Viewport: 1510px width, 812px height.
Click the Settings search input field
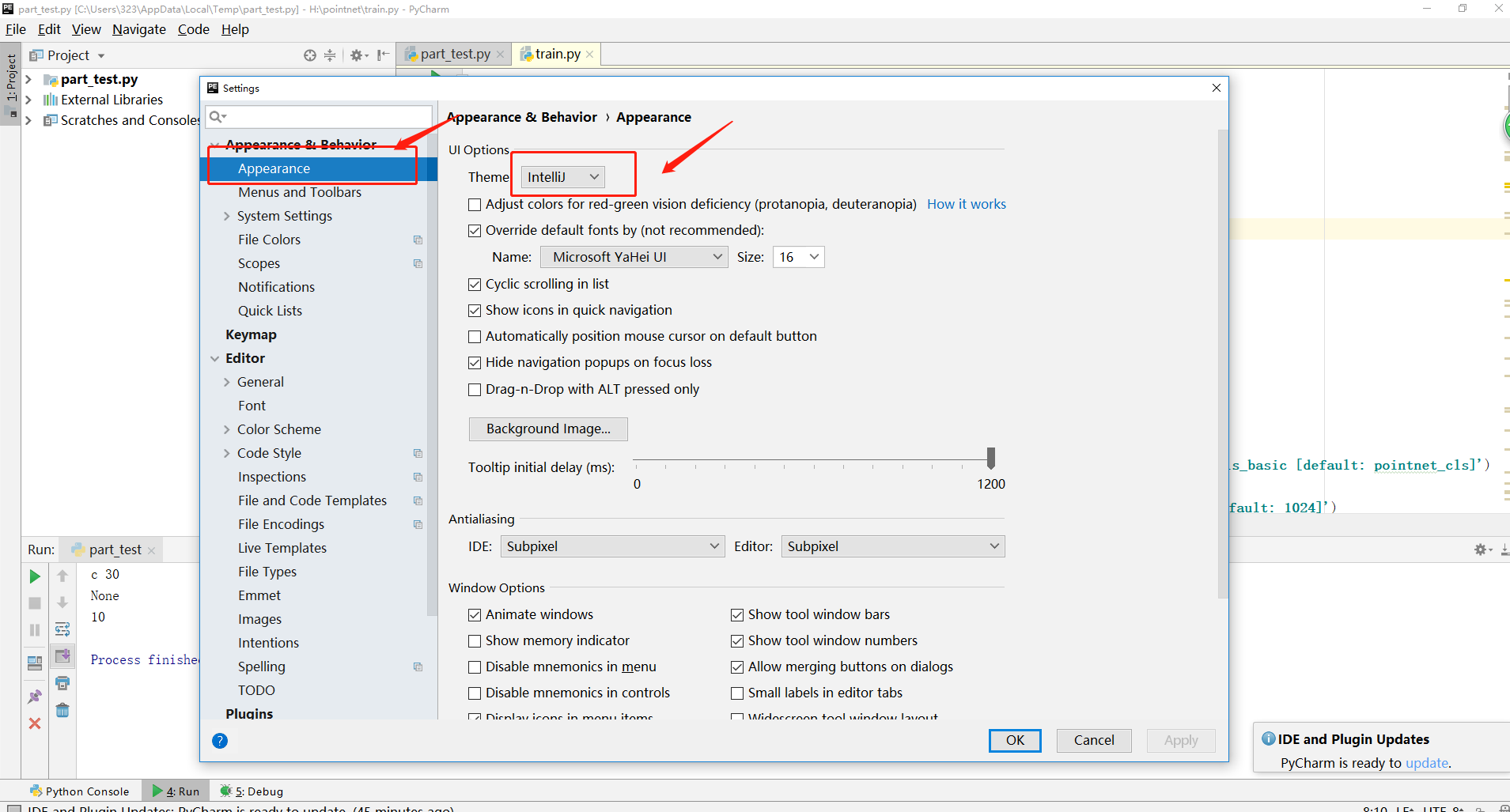click(319, 117)
